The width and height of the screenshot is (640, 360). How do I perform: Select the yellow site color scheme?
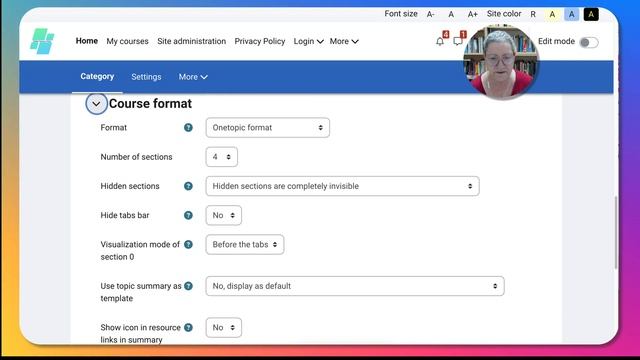(552, 14)
